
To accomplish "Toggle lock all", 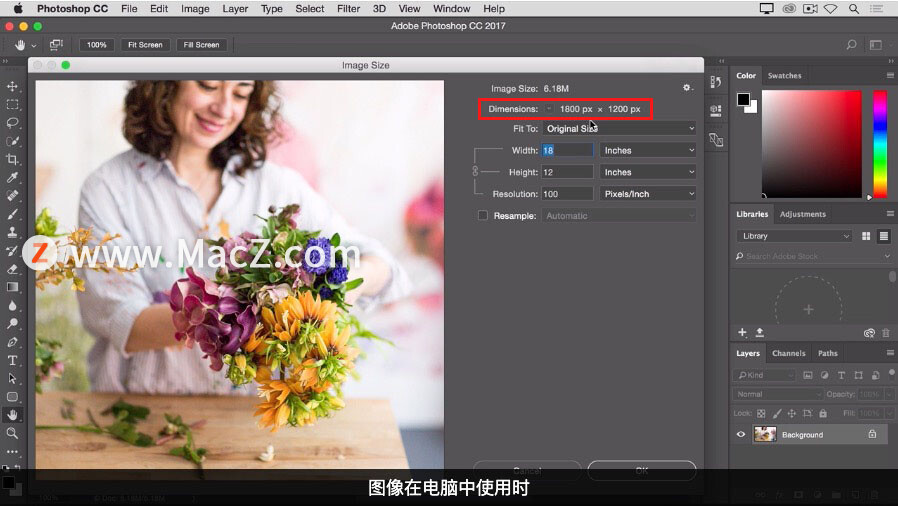I will point(823,413).
